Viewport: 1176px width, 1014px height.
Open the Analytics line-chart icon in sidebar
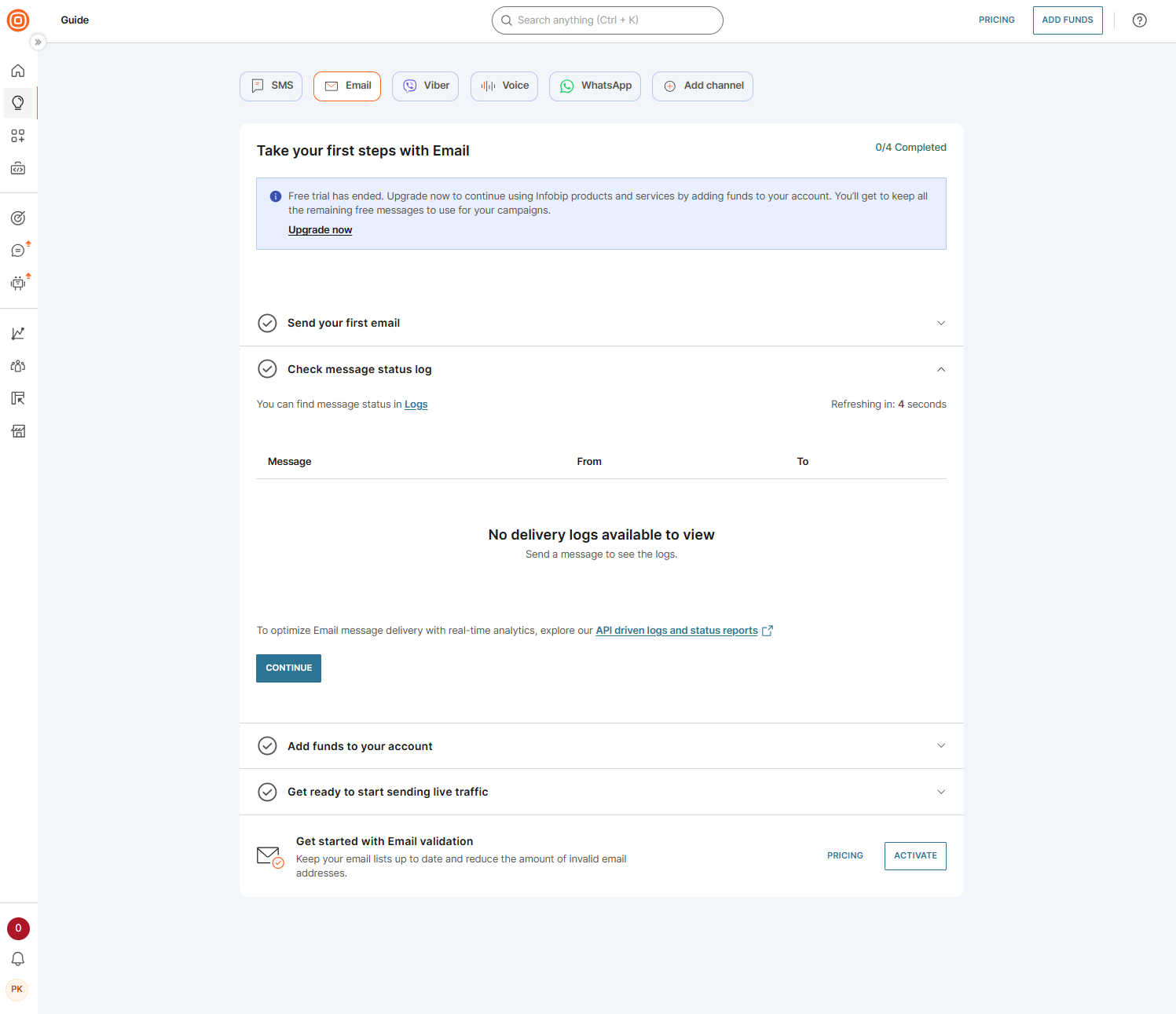point(18,333)
